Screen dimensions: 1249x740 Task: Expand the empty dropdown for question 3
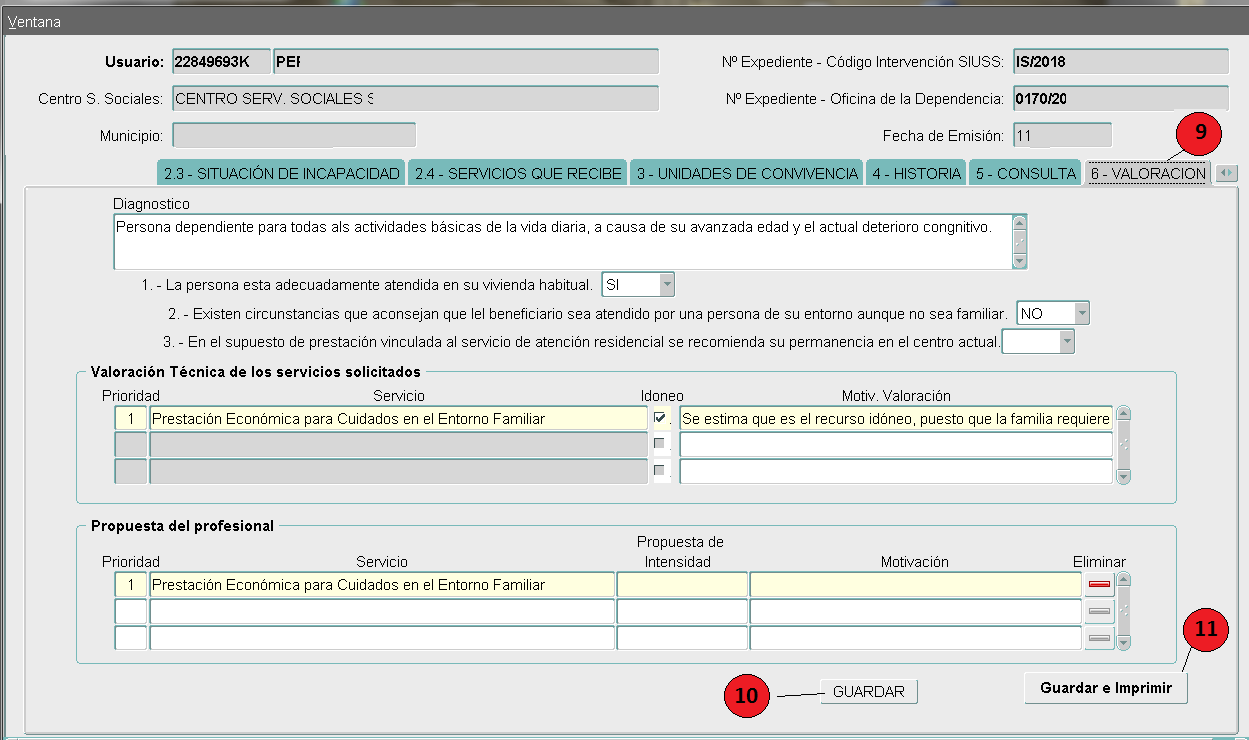[1067, 343]
